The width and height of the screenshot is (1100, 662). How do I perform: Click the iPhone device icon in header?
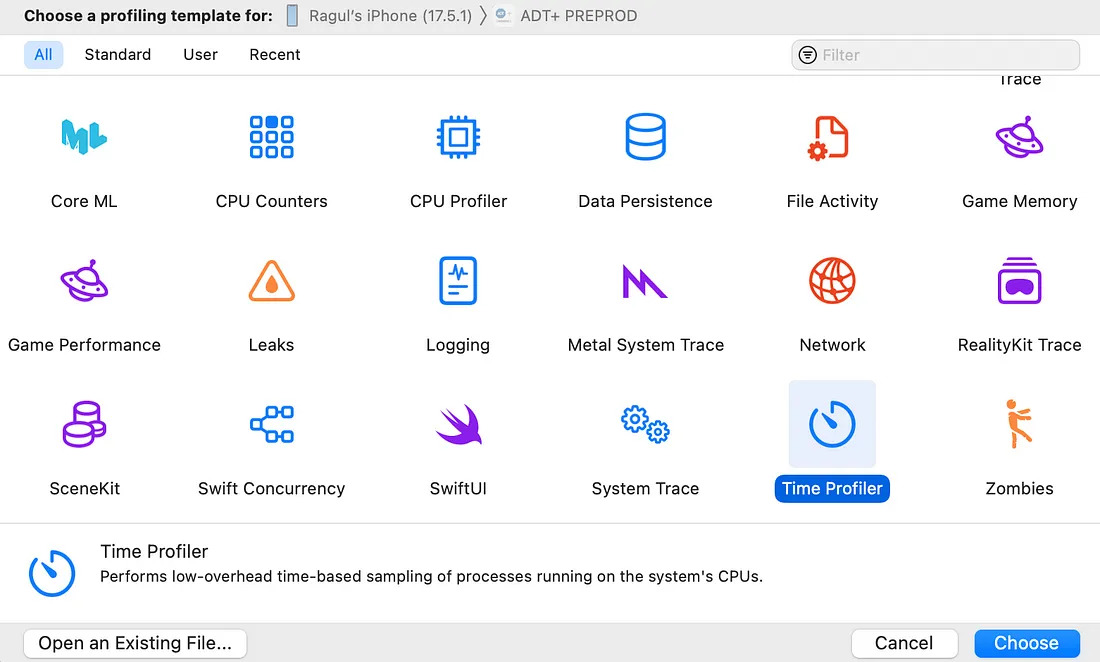coord(292,15)
